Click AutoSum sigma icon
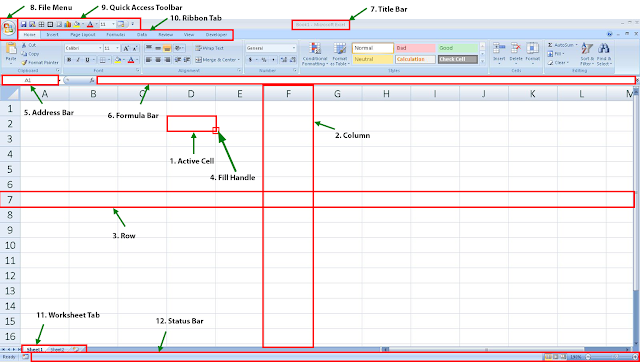The image size is (640, 362). coord(550,45)
